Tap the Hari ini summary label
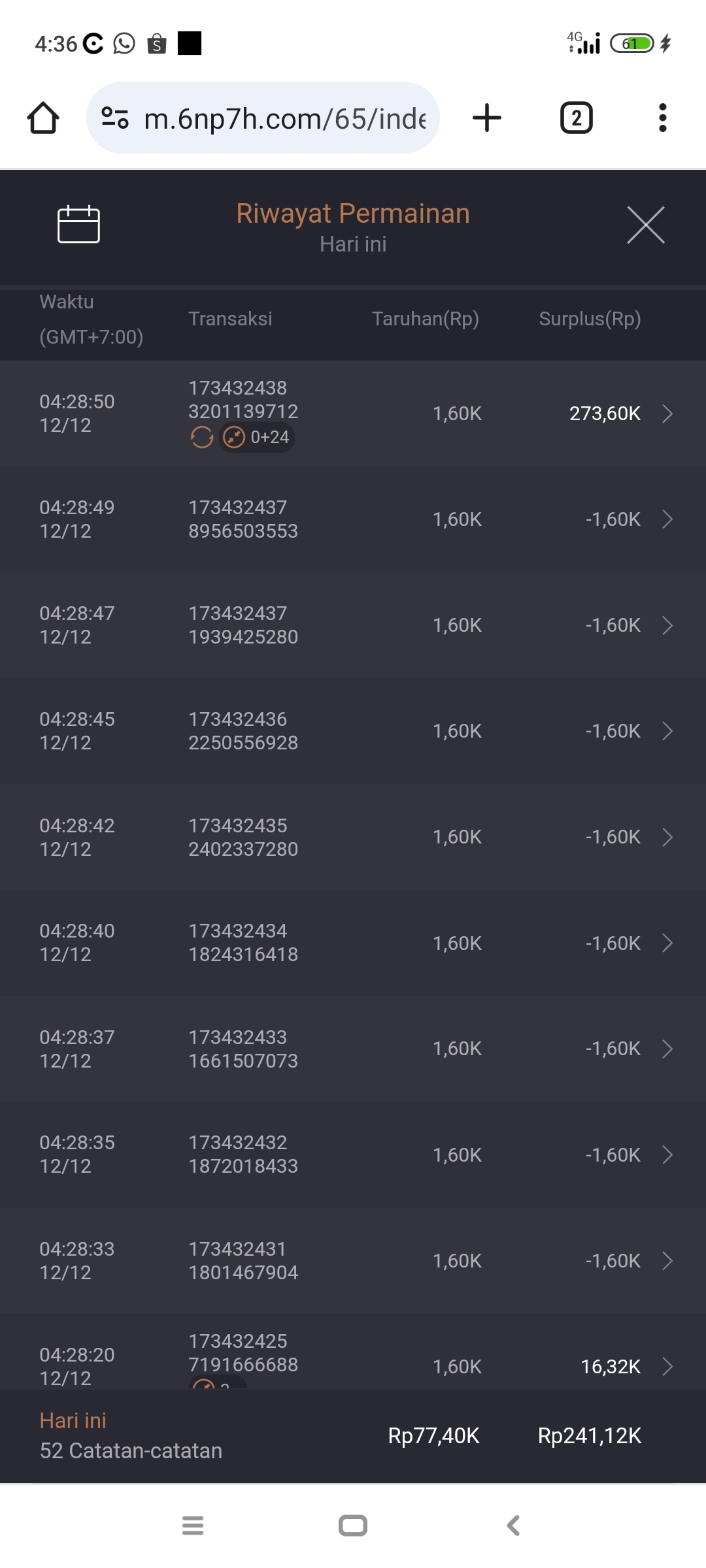Screen dimensions: 706x1568 click(x=73, y=1420)
